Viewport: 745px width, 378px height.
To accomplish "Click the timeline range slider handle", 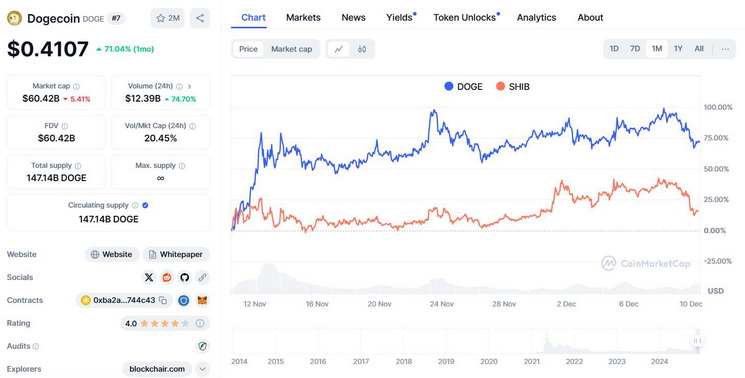I will (x=697, y=340).
